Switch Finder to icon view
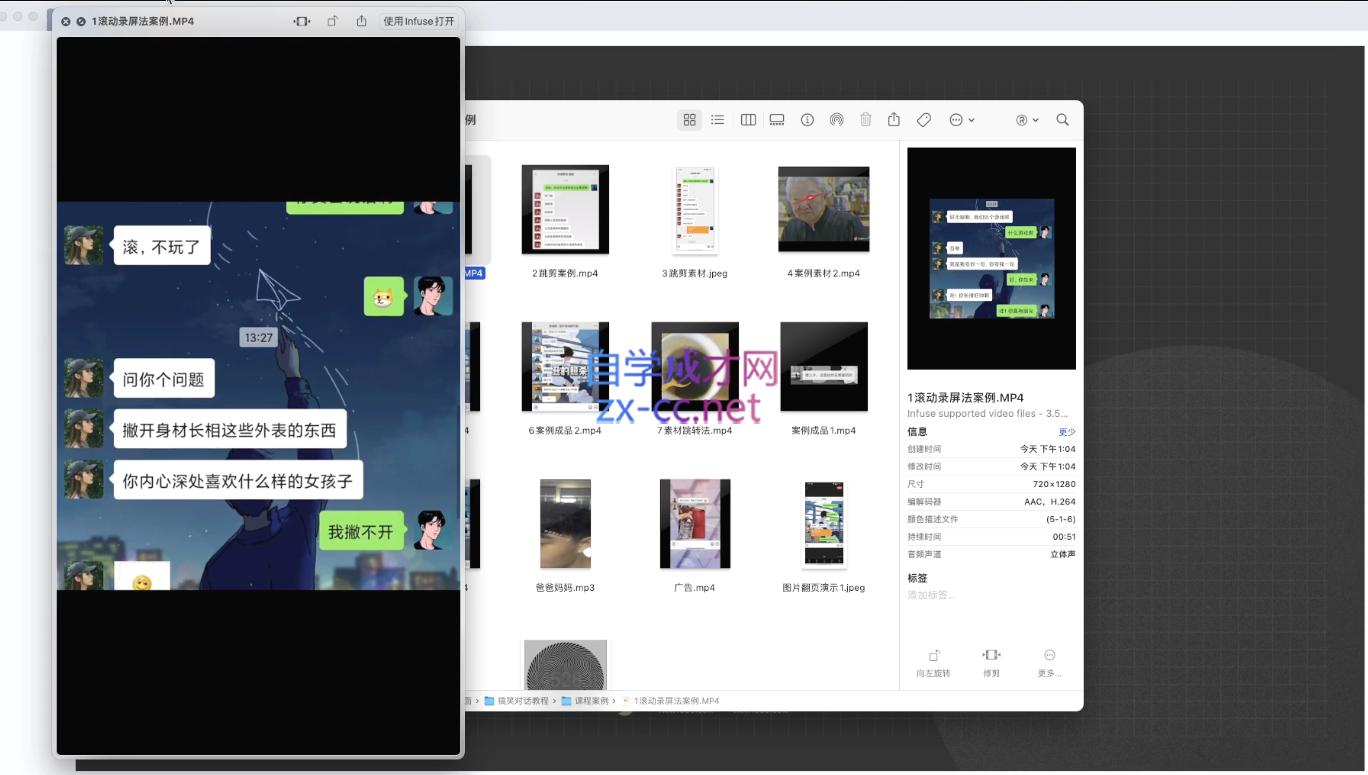The width and height of the screenshot is (1368, 775). coord(690,120)
